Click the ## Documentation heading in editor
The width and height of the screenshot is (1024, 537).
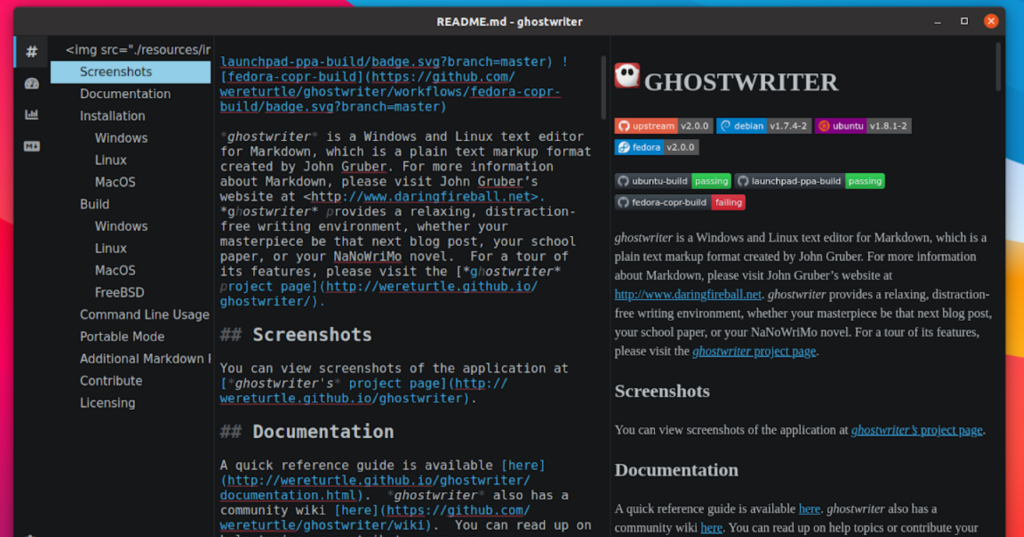coord(307,432)
